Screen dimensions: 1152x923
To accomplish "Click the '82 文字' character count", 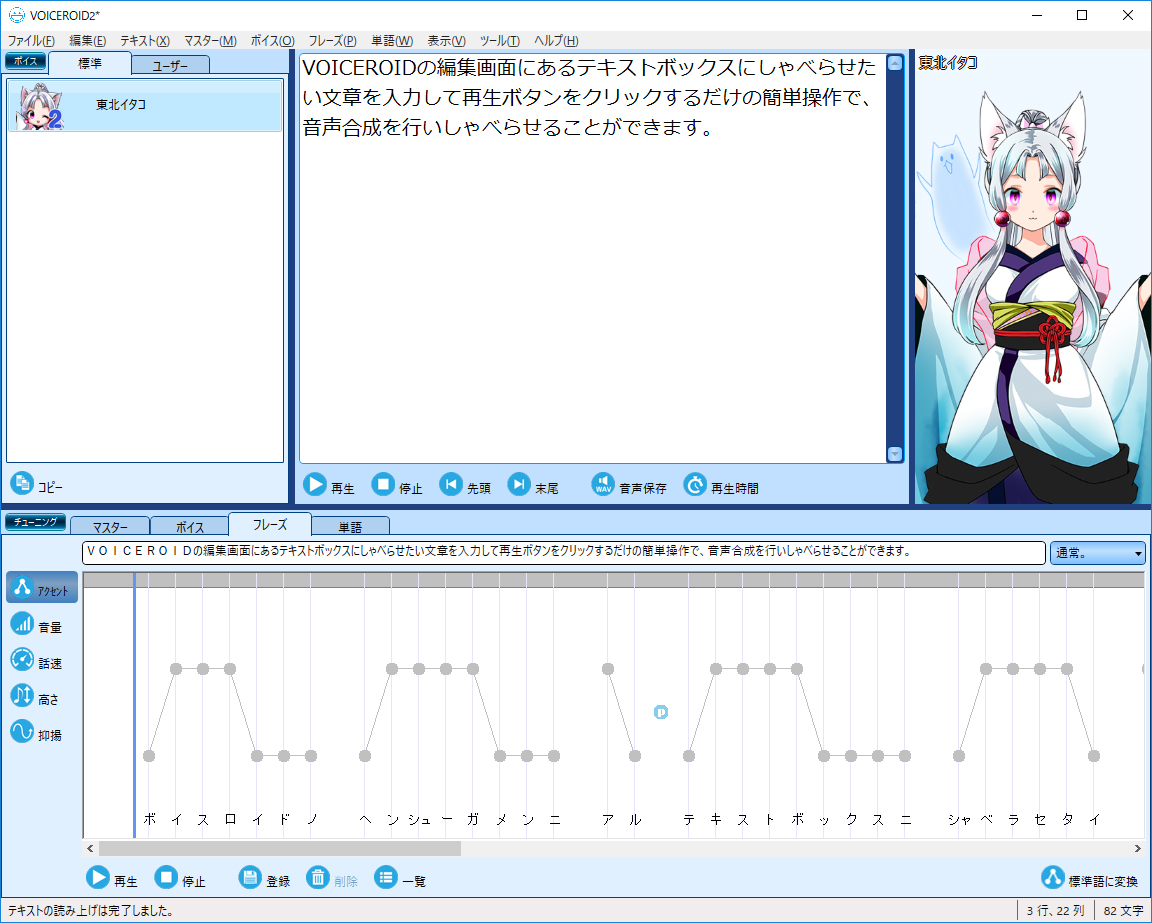I will point(1123,911).
